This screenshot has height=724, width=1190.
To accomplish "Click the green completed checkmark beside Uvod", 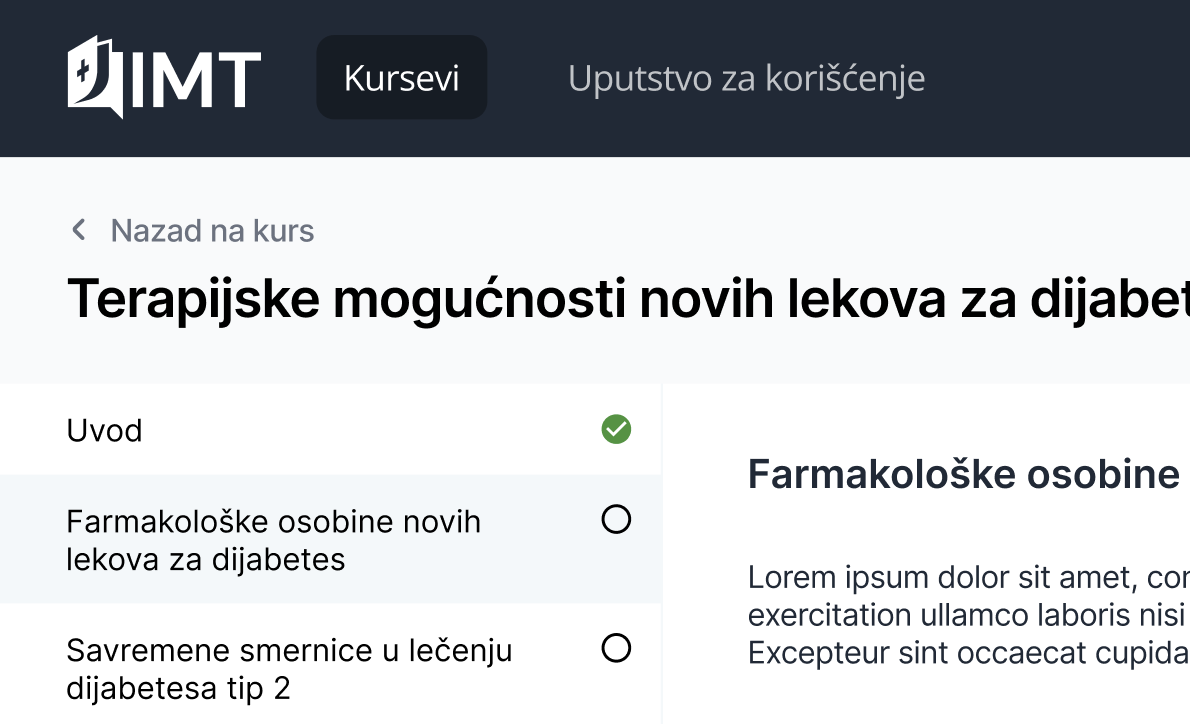I will pos(616,430).
